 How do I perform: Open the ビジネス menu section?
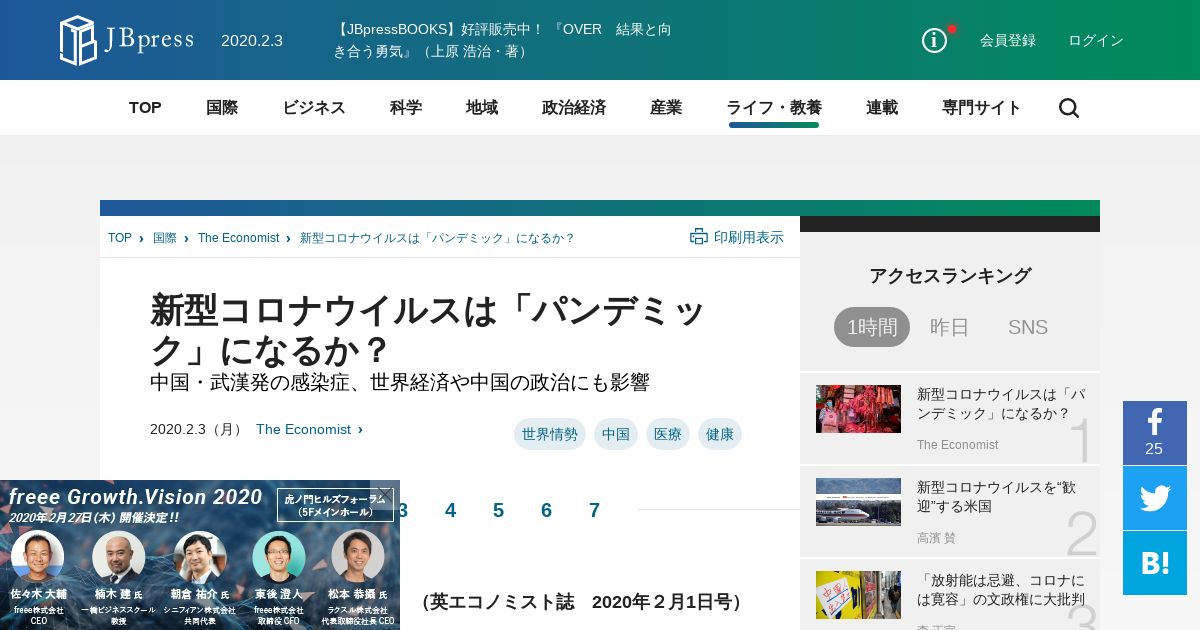pyautogui.click(x=314, y=108)
